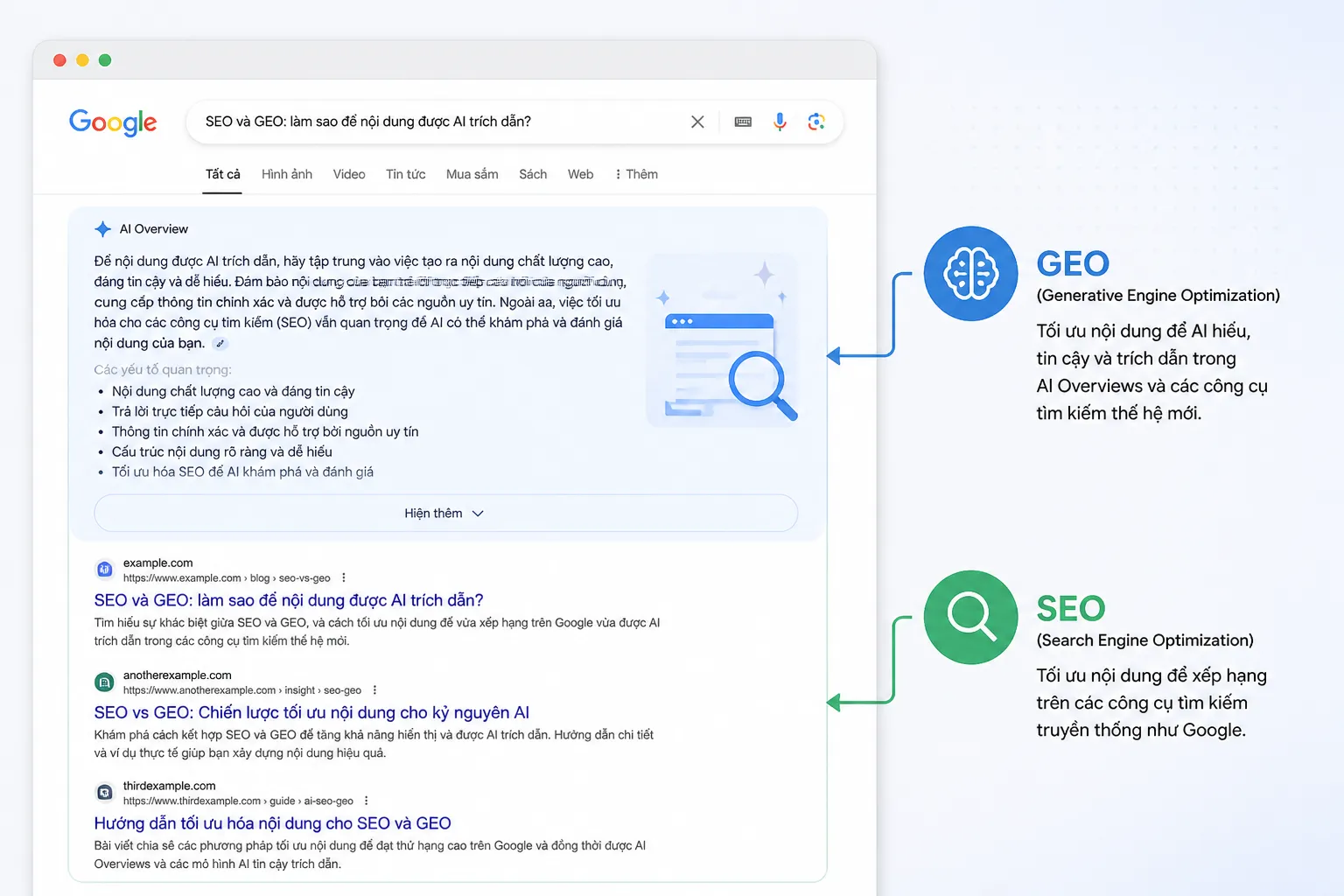The width and height of the screenshot is (1344, 896).
Task: Click the URL https://www.example.com › blog › seo-vs-geo
Action: pyautogui.click(x=227, y=578)
